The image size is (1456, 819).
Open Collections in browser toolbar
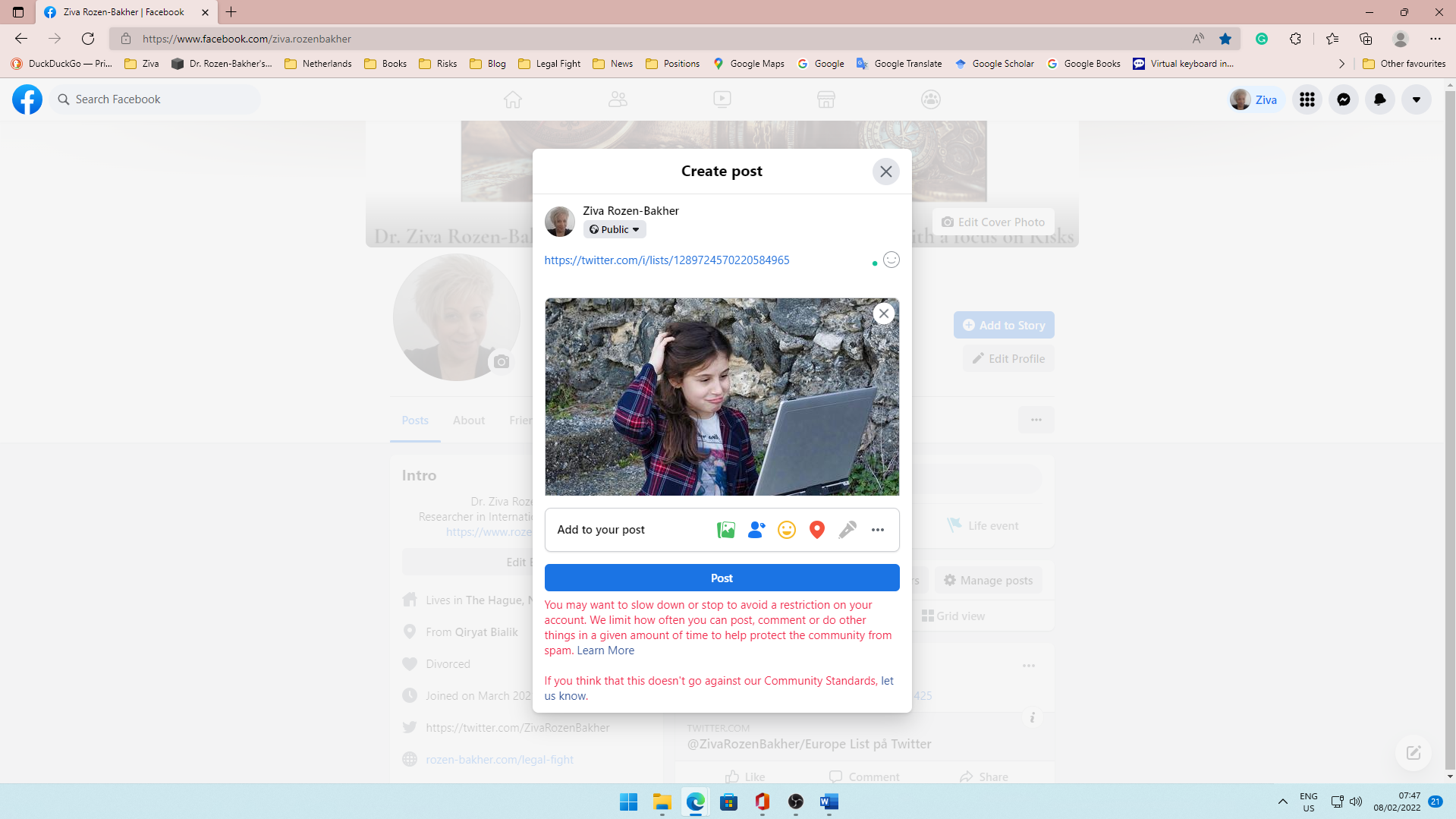[x=1366, y=39]
